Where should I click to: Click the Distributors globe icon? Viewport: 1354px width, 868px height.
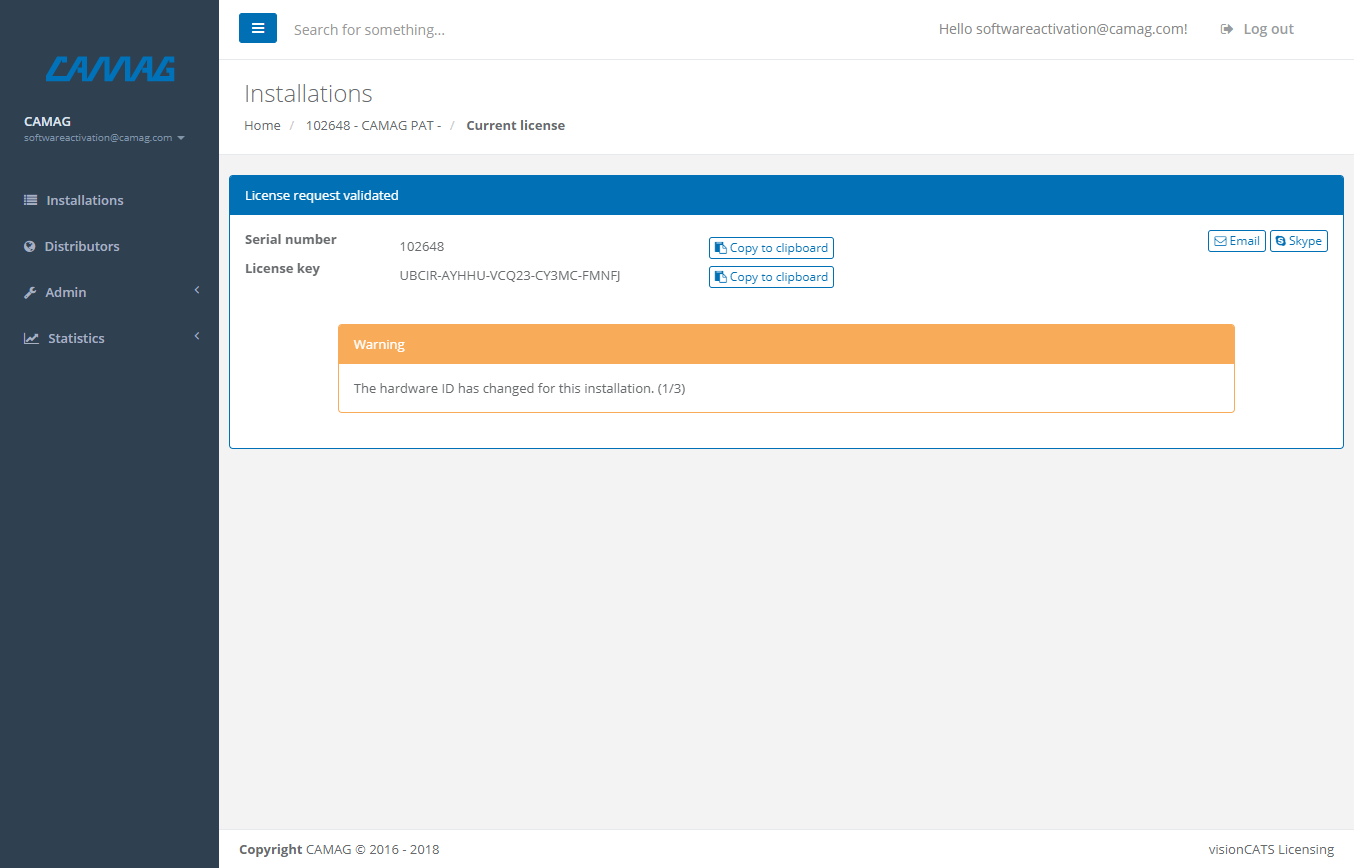click(29, 246)
